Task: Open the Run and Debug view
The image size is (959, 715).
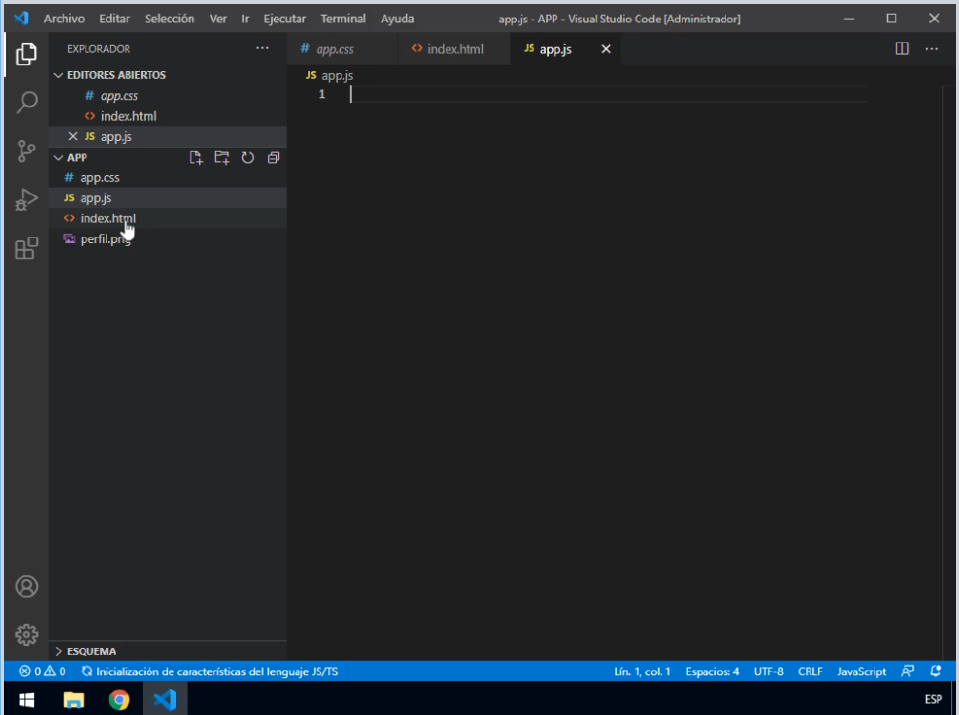Action: (26, 199)
